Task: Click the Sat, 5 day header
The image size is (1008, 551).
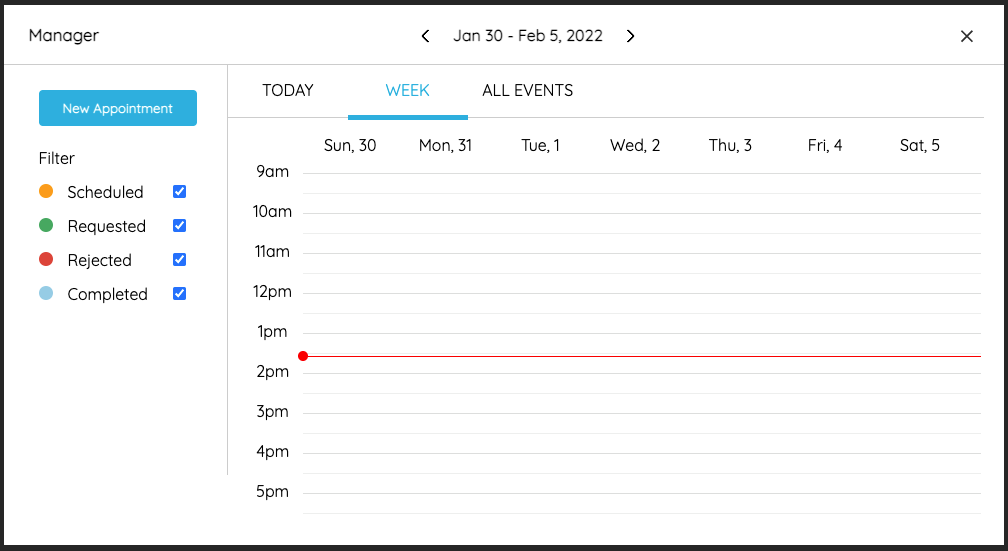Action: 919,146
